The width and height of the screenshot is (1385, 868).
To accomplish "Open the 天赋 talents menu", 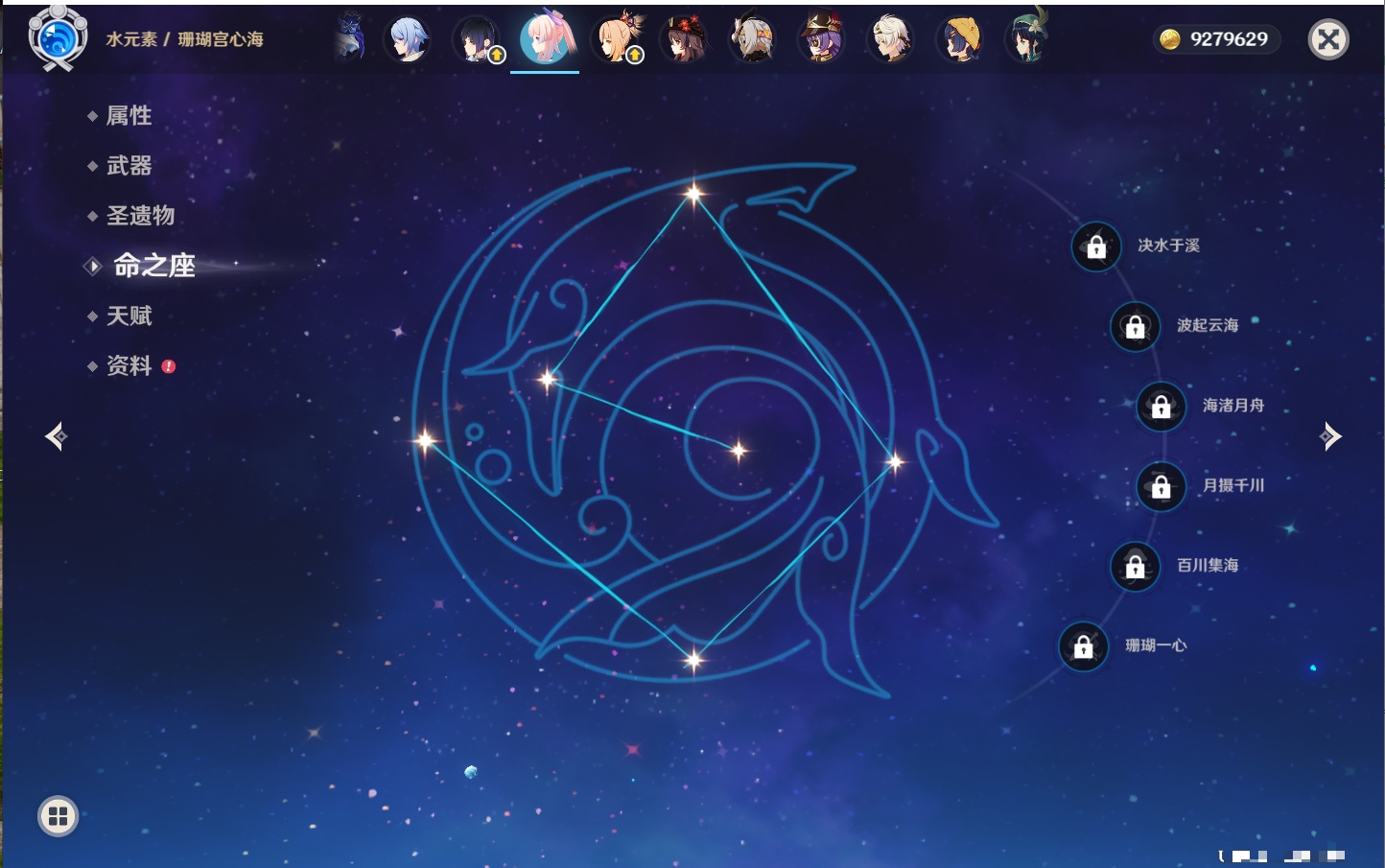I will coord(129,316).
